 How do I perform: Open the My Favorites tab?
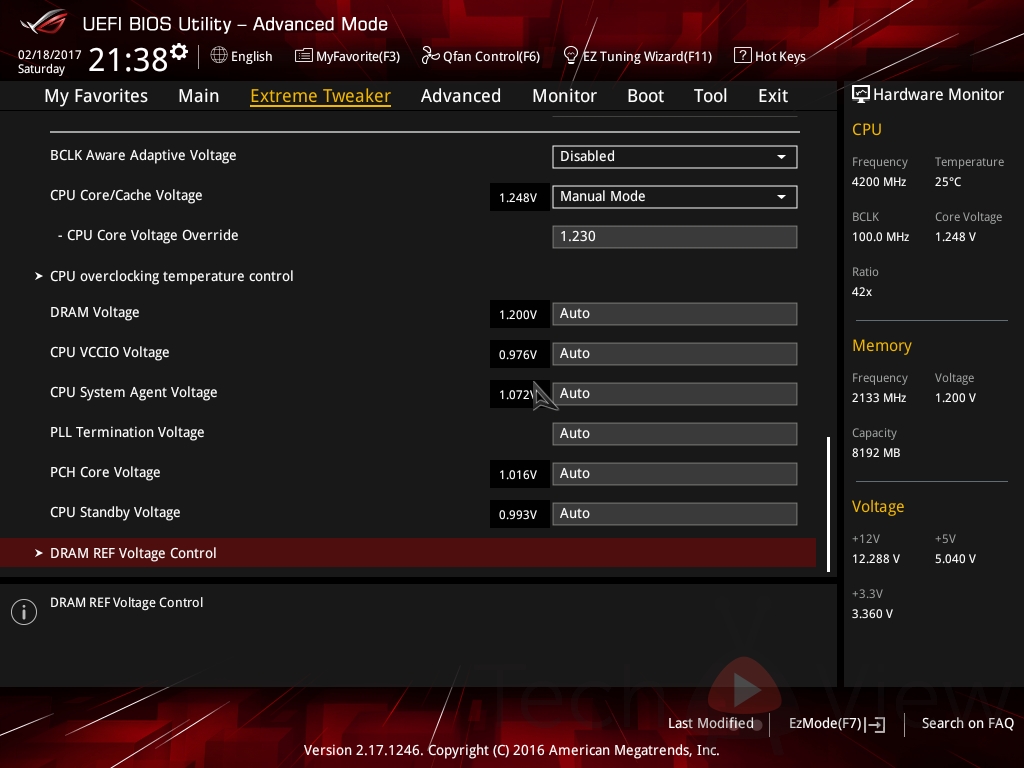coord(96,96)
